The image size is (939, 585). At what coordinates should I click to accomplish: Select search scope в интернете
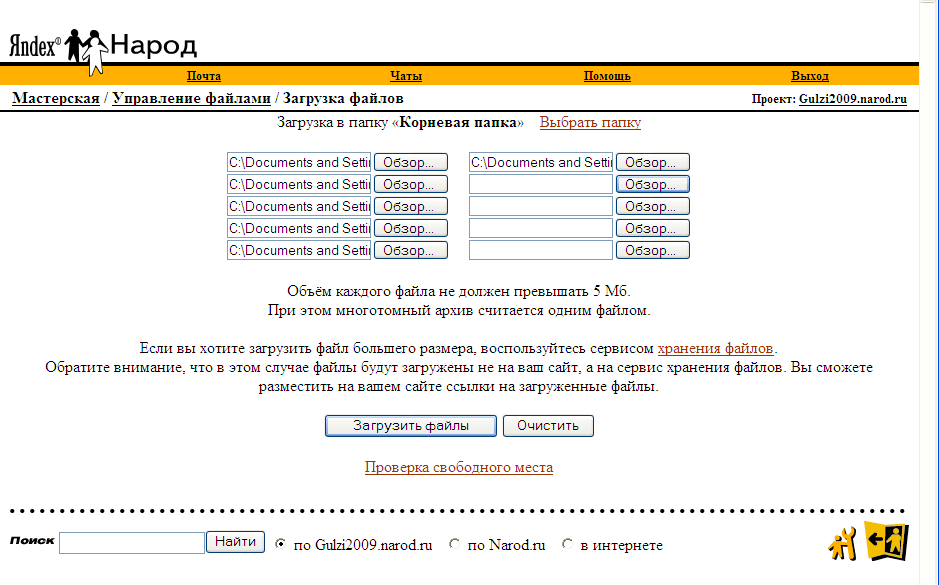tap(567, 544)
